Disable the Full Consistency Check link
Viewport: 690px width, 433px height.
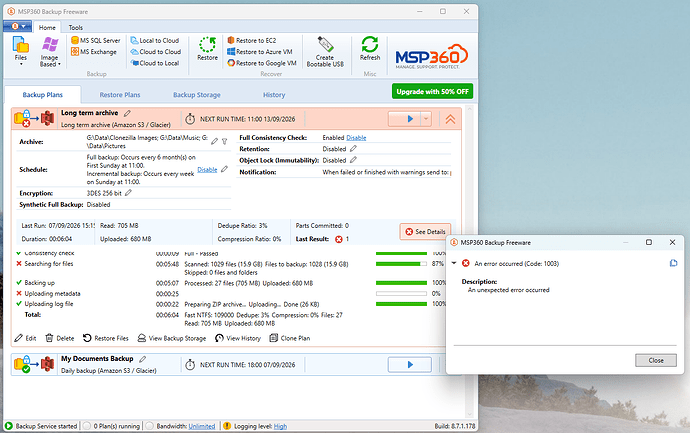click(356, 138)
